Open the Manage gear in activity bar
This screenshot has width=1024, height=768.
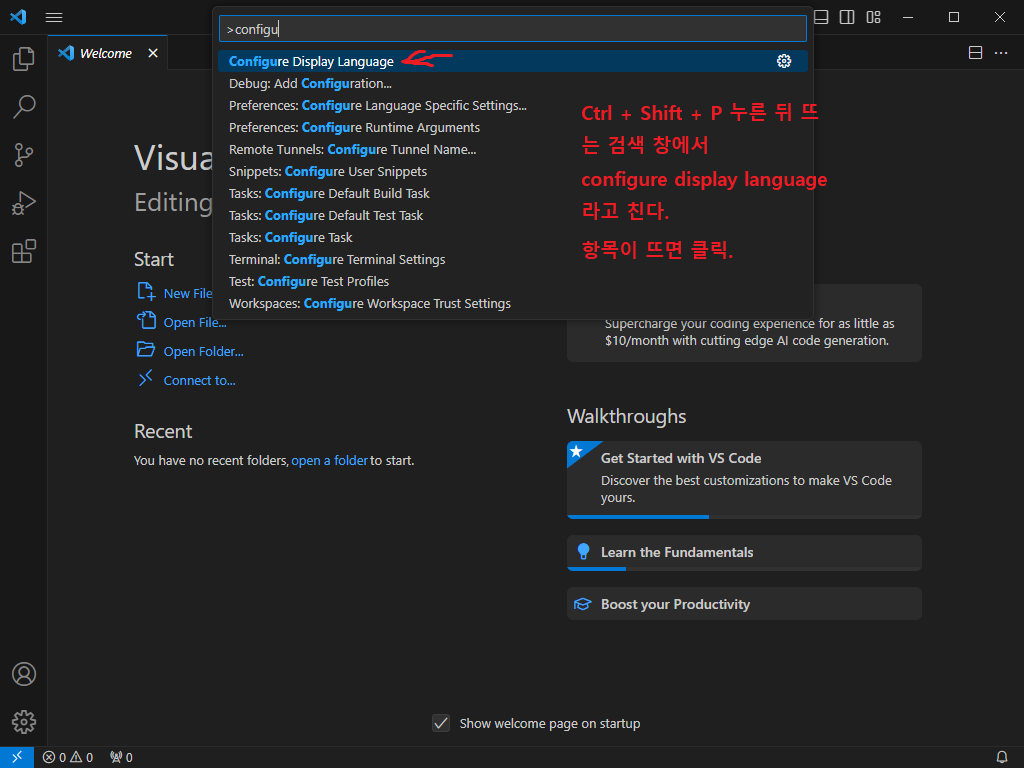click(x=24, y=722)
